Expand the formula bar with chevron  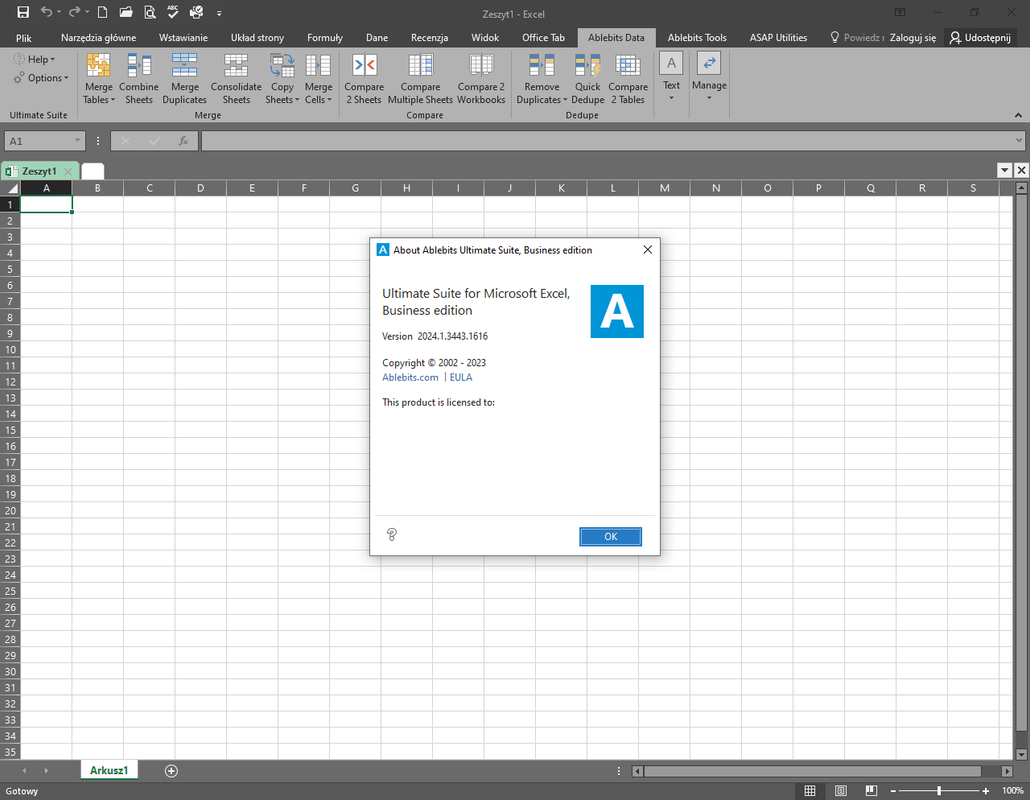1019,140
